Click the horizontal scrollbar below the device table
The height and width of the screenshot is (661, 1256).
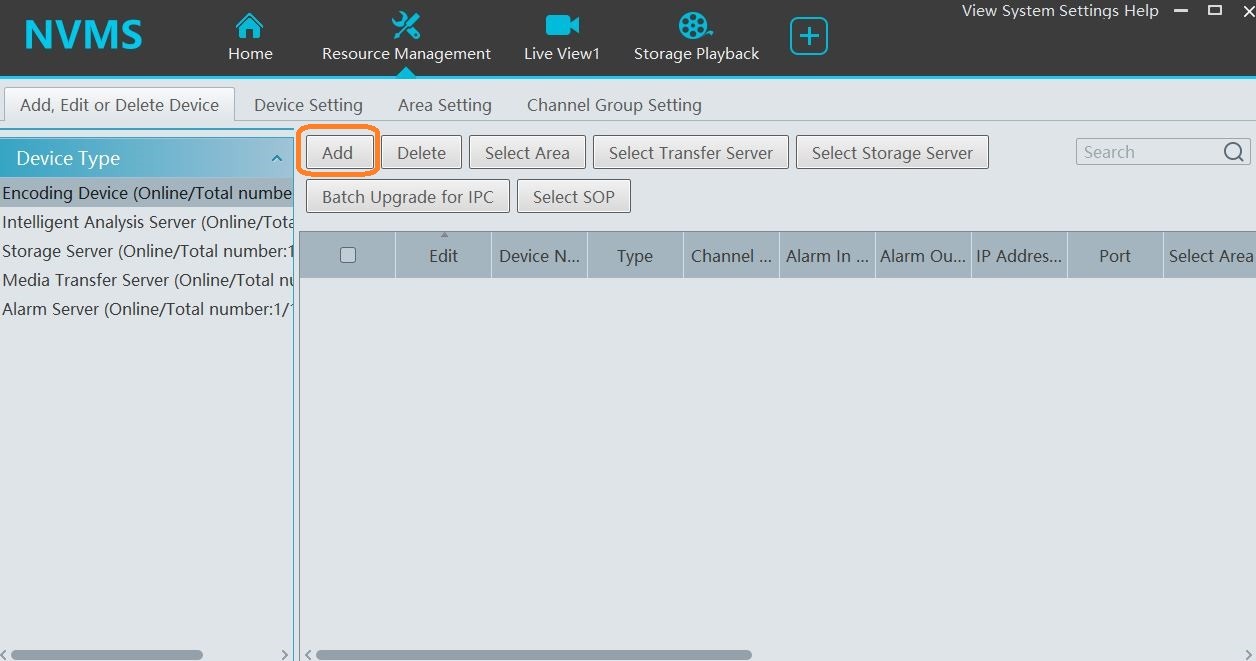tap(530, 654)
